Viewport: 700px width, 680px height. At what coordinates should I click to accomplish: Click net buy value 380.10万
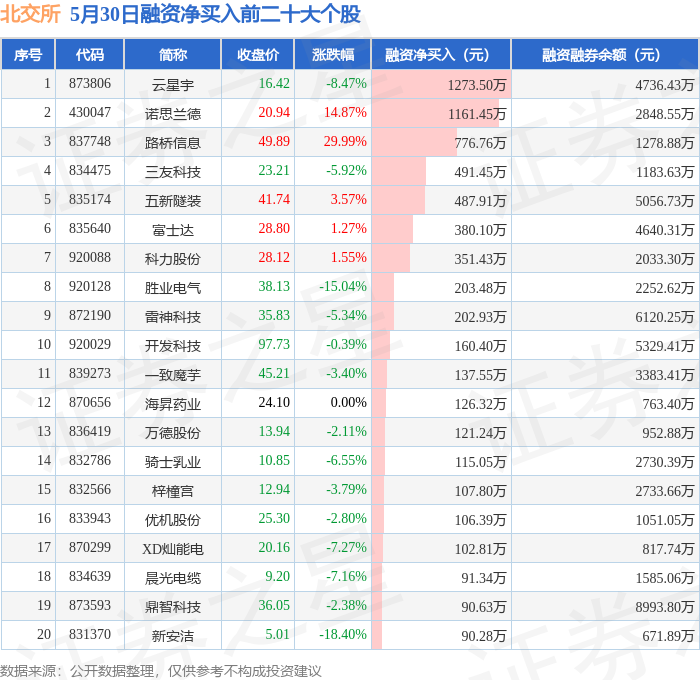click(x=480, y=229)
